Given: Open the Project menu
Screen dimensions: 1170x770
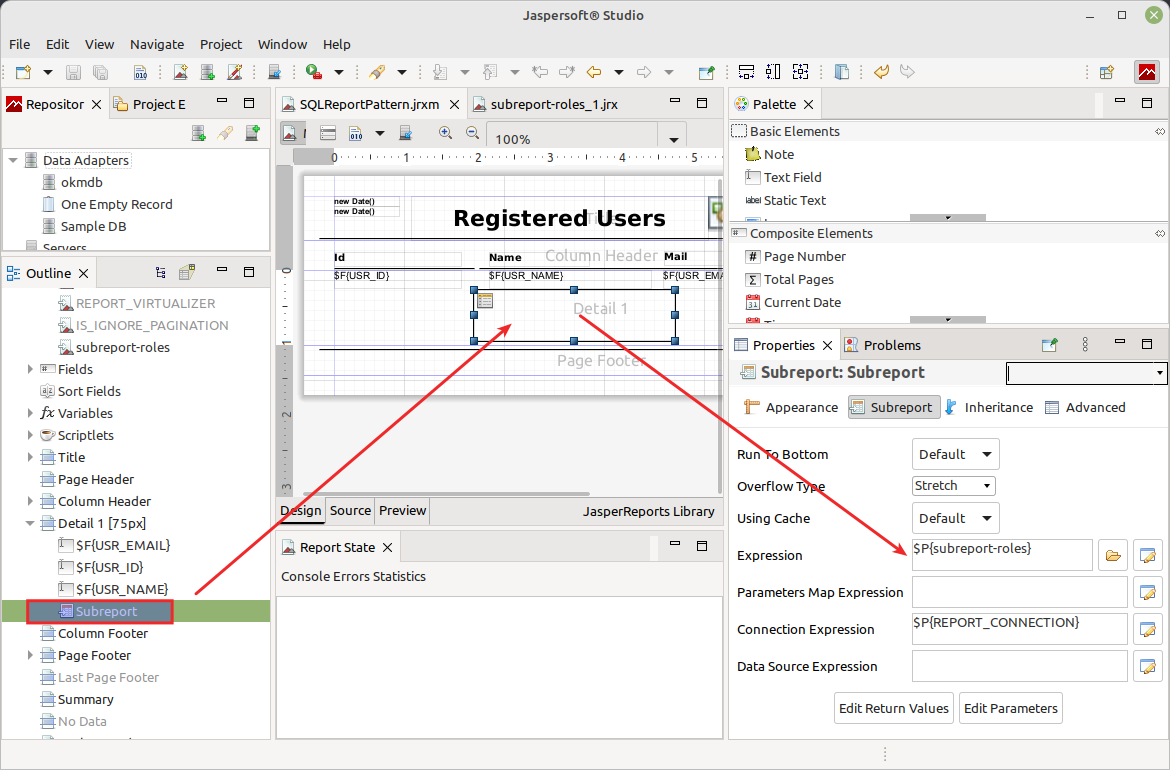Looking at the screenshot, I should pos(221,45).
